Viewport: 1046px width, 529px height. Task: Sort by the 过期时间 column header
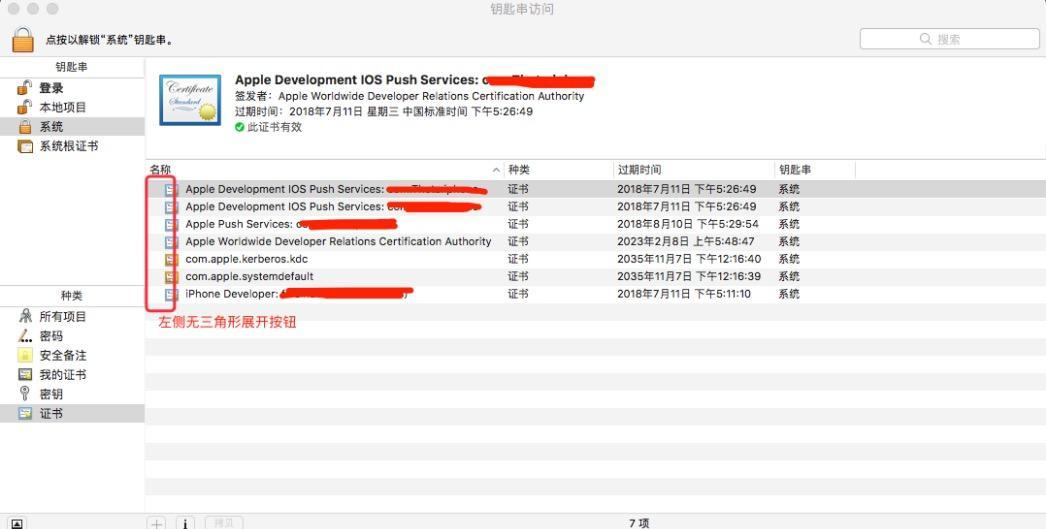pos(639,169)
